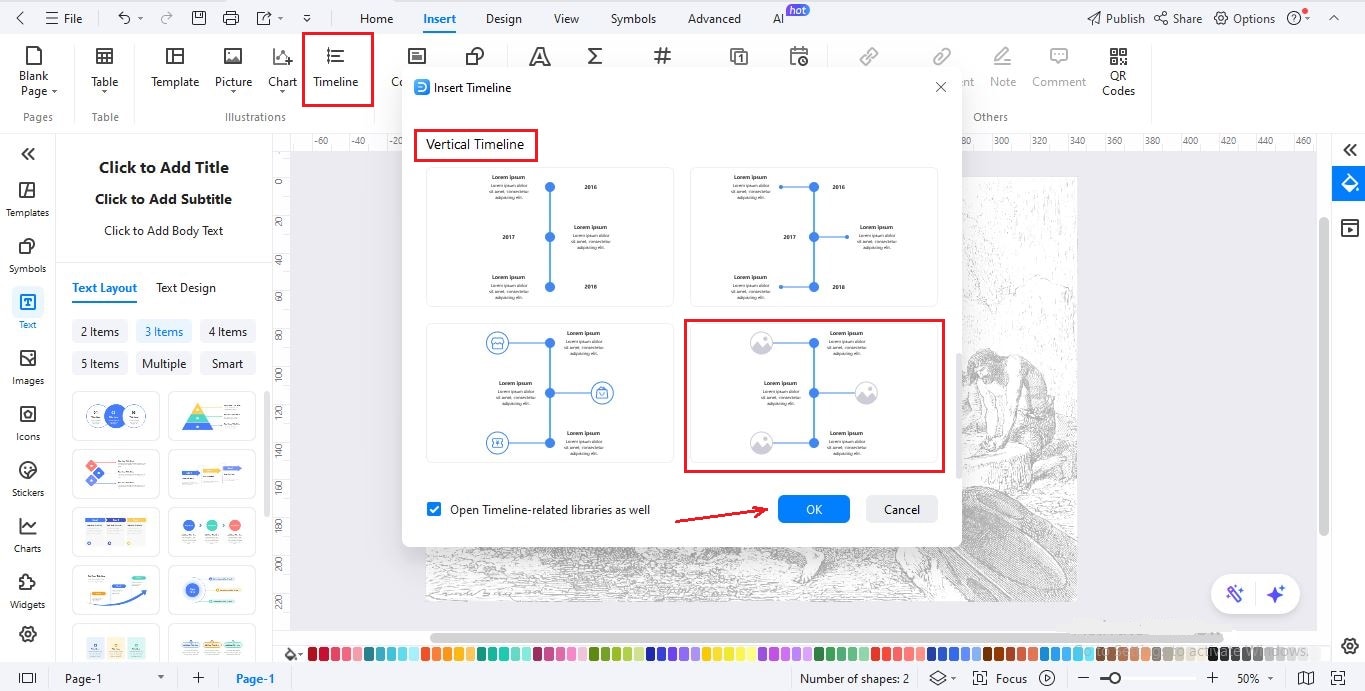
Task: Insert a Blank Page
Action: pos(34,70)
